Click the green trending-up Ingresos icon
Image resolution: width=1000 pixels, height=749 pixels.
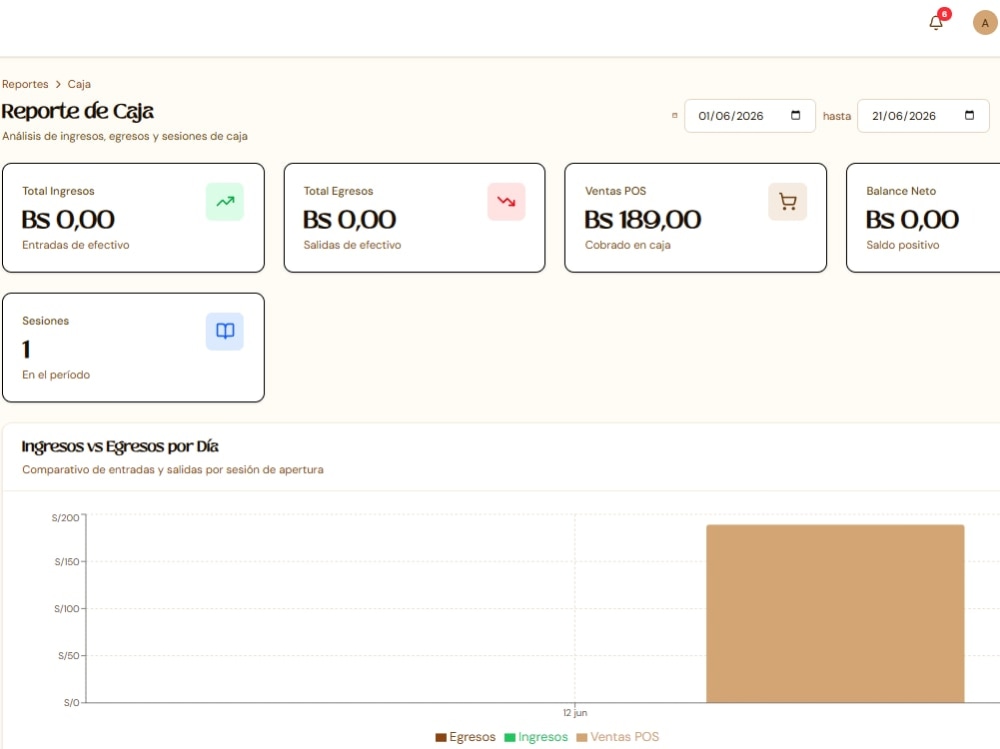point(224,202)
